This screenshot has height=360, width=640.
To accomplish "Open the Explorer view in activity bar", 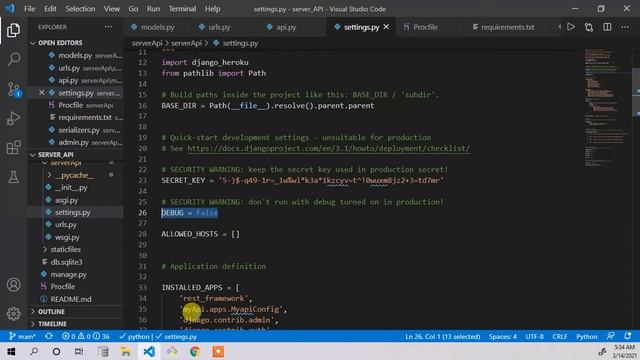I will click(13, 30).
